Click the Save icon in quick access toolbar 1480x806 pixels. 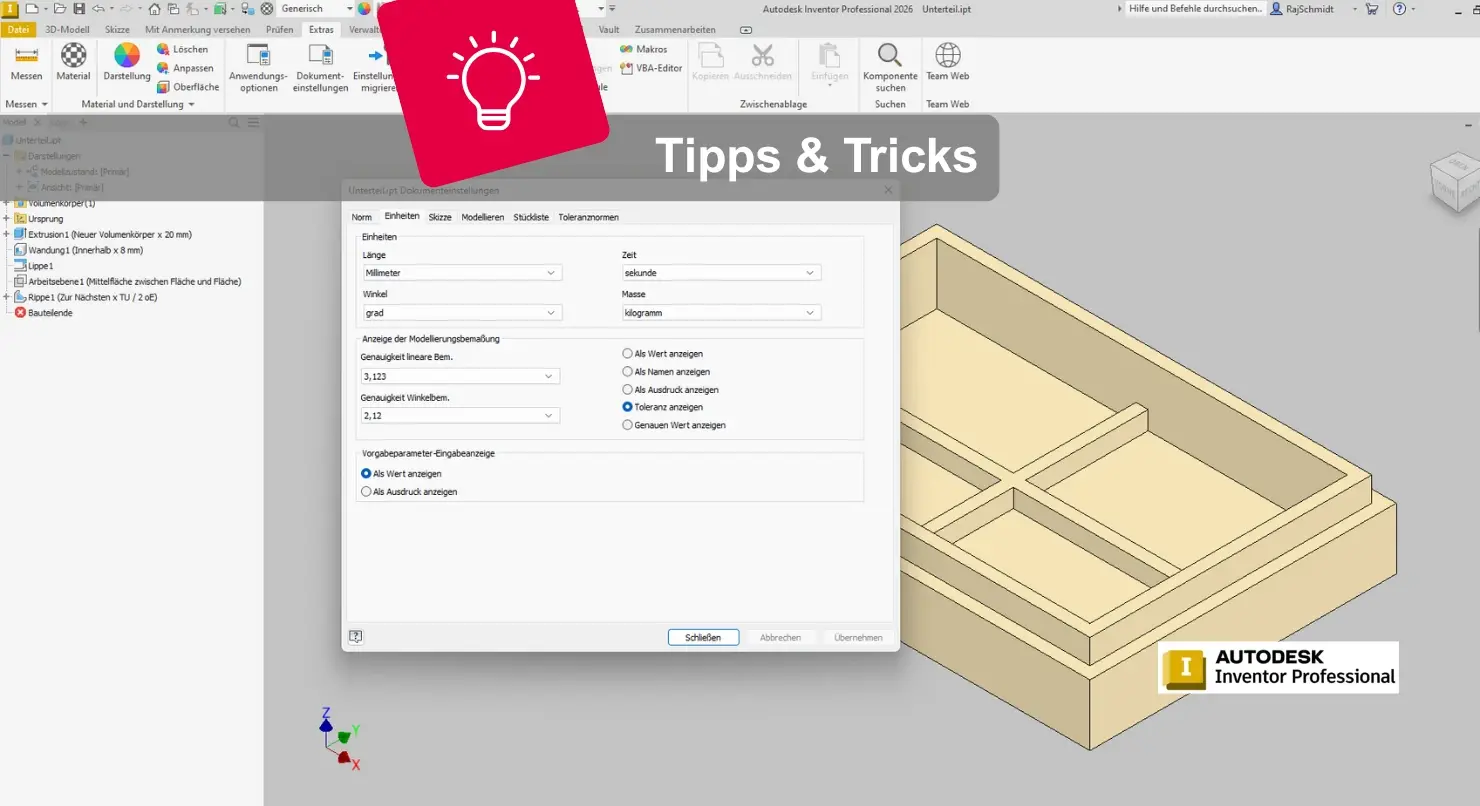79,9
